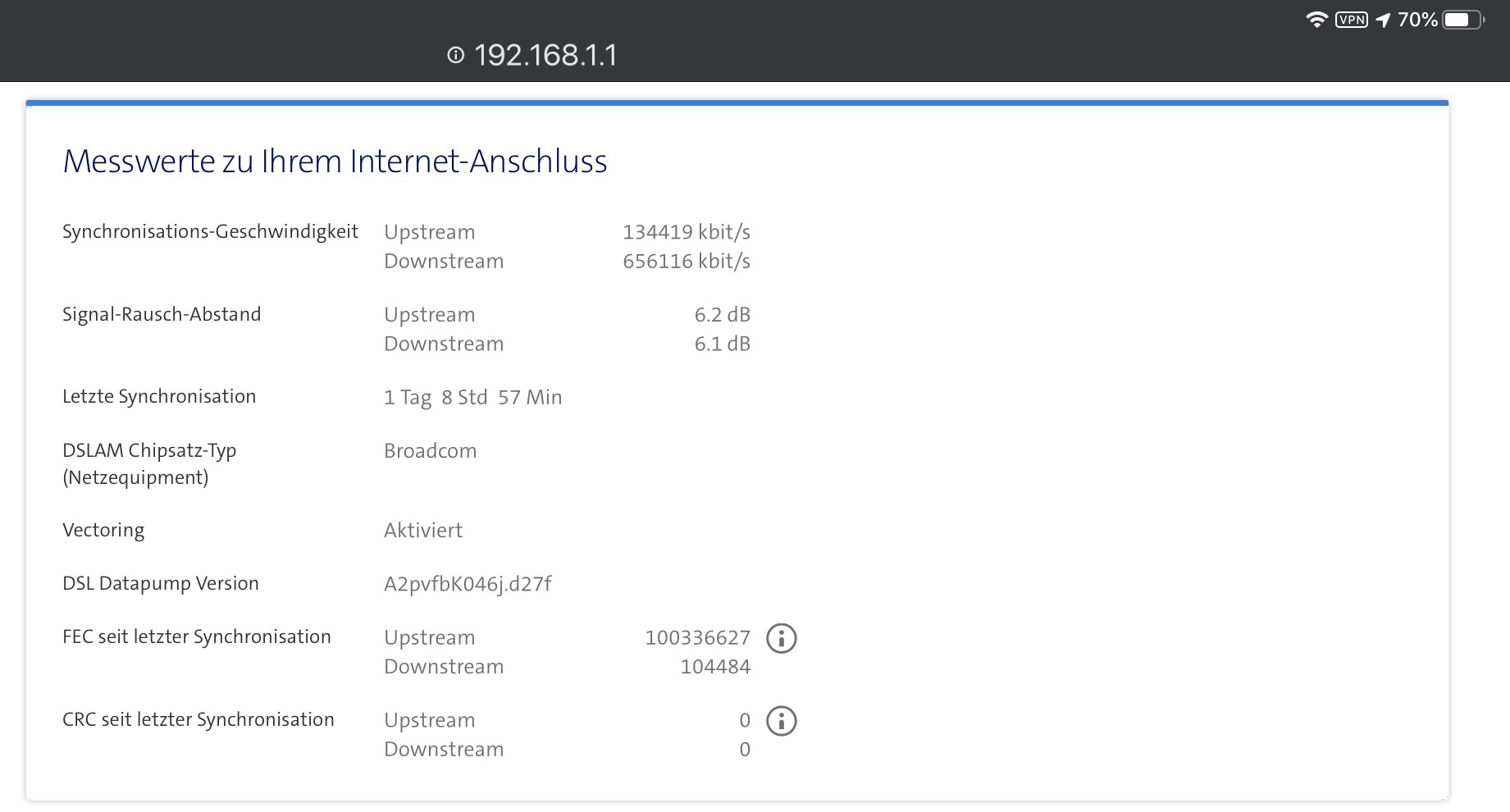
Task: Tap the 70% battery percentage
Action: coord(1417,20)
